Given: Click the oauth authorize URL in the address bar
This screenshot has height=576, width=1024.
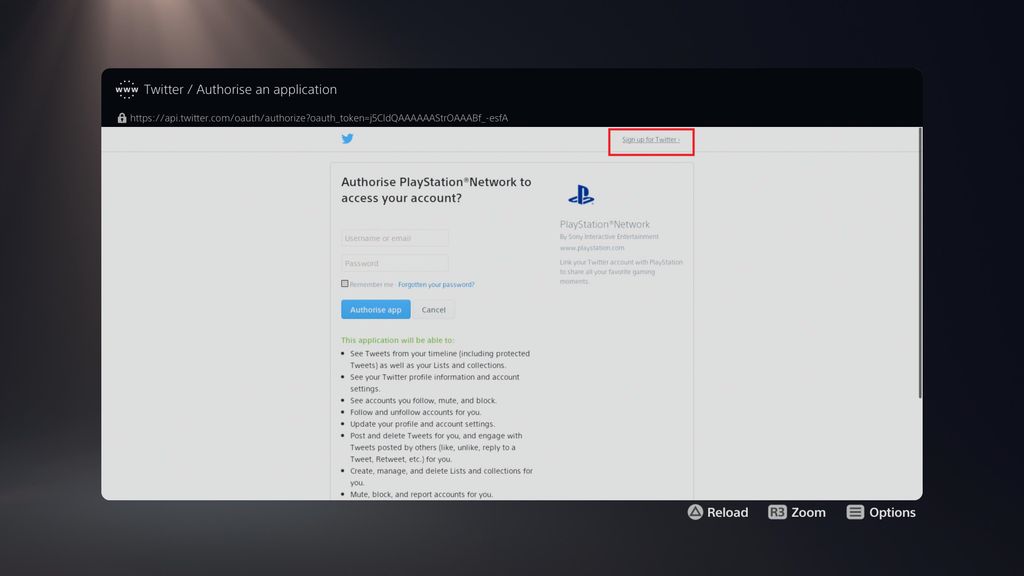Looking at the screenshot, I should 320,117.
